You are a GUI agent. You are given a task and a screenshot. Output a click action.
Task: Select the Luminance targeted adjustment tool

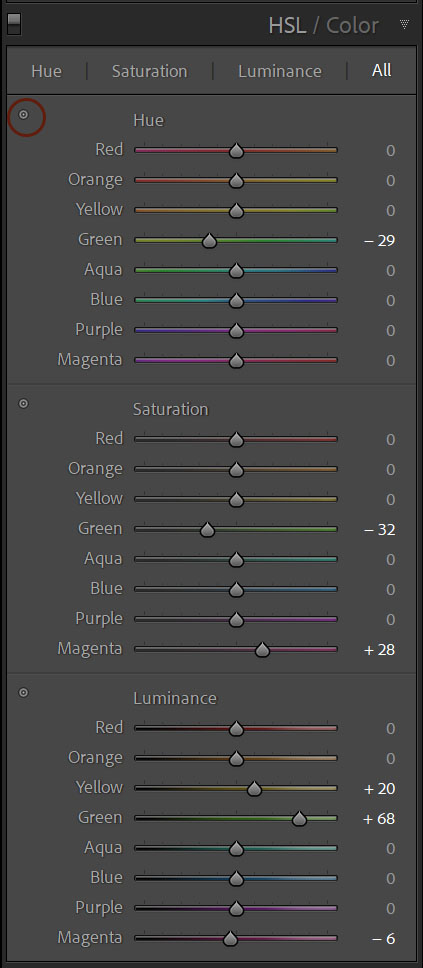tap(23, 692)
